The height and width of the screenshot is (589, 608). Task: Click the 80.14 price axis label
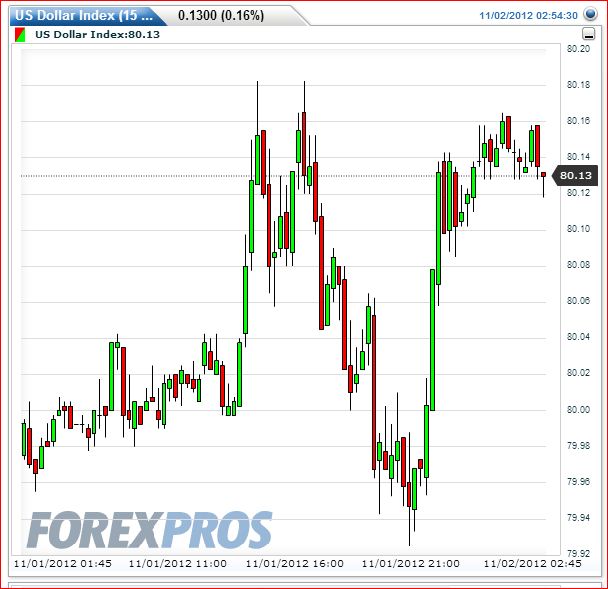578,157
